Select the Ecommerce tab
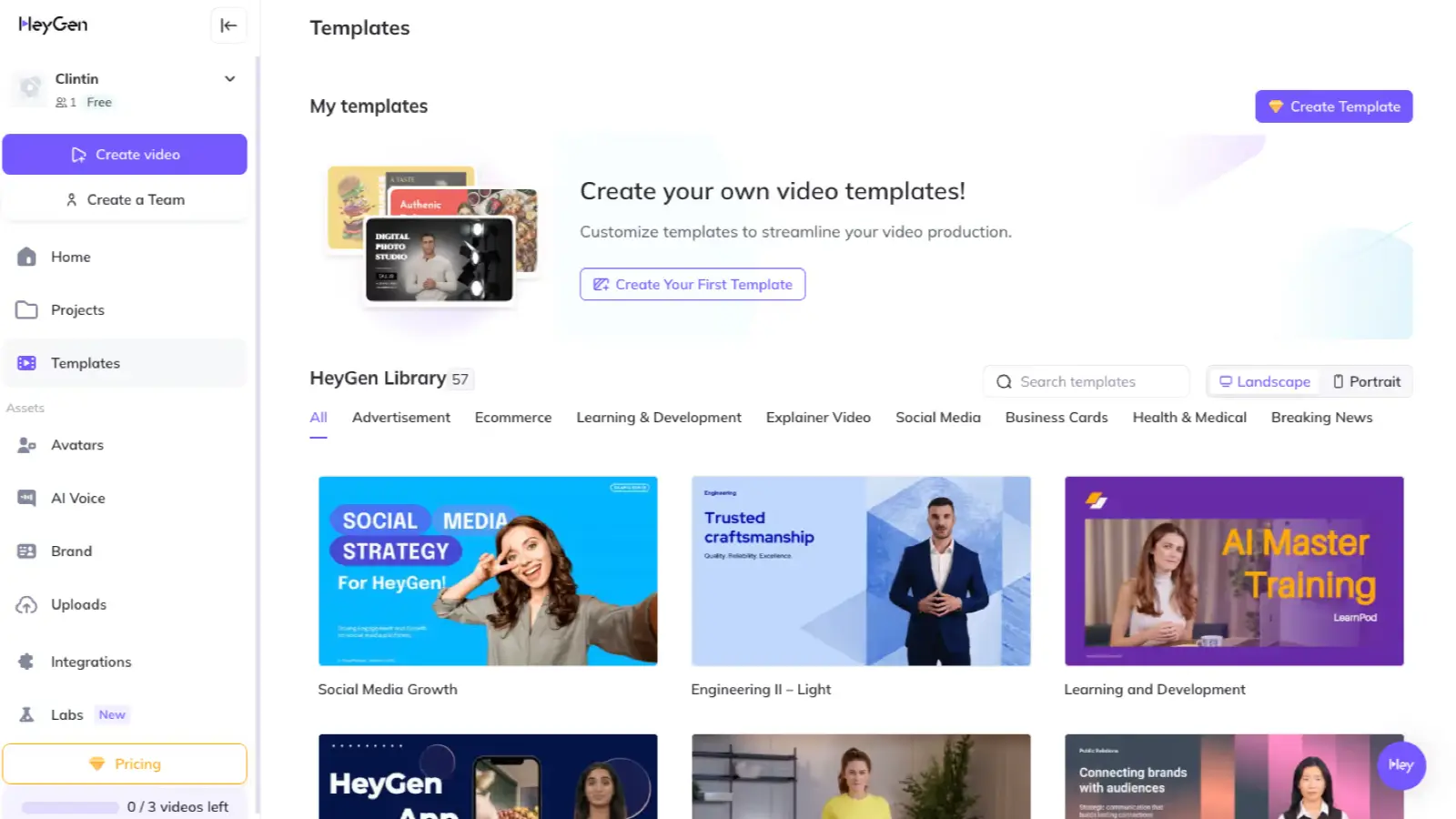 [x=513, y=418]
